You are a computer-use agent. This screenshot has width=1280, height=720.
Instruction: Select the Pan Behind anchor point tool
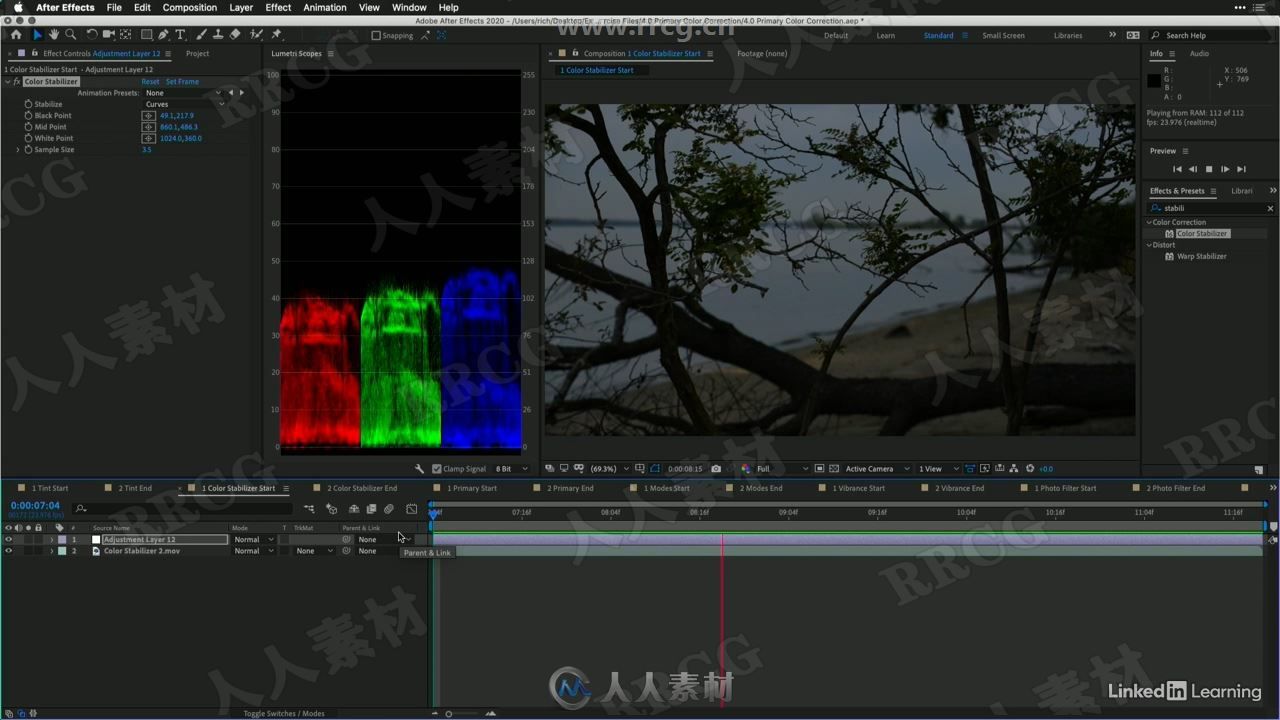click(x=126, y=35)
